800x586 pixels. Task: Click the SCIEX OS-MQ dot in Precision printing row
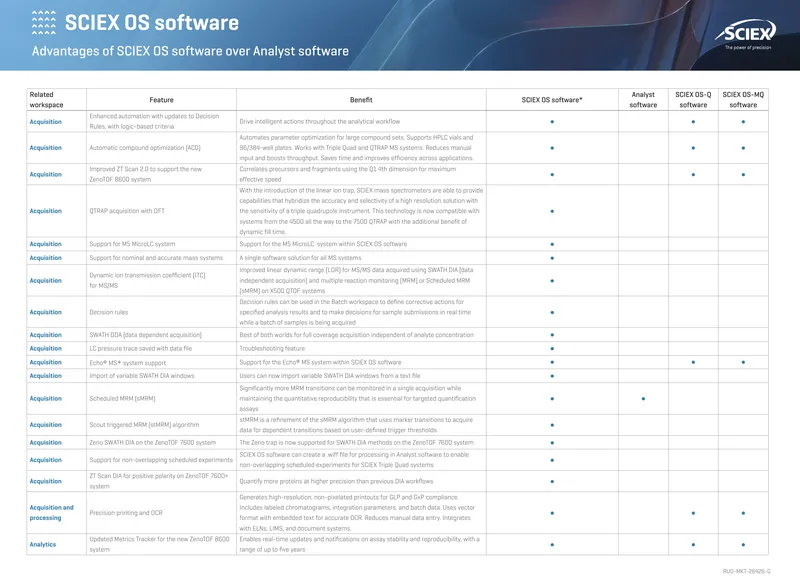[x=743, y=513]
